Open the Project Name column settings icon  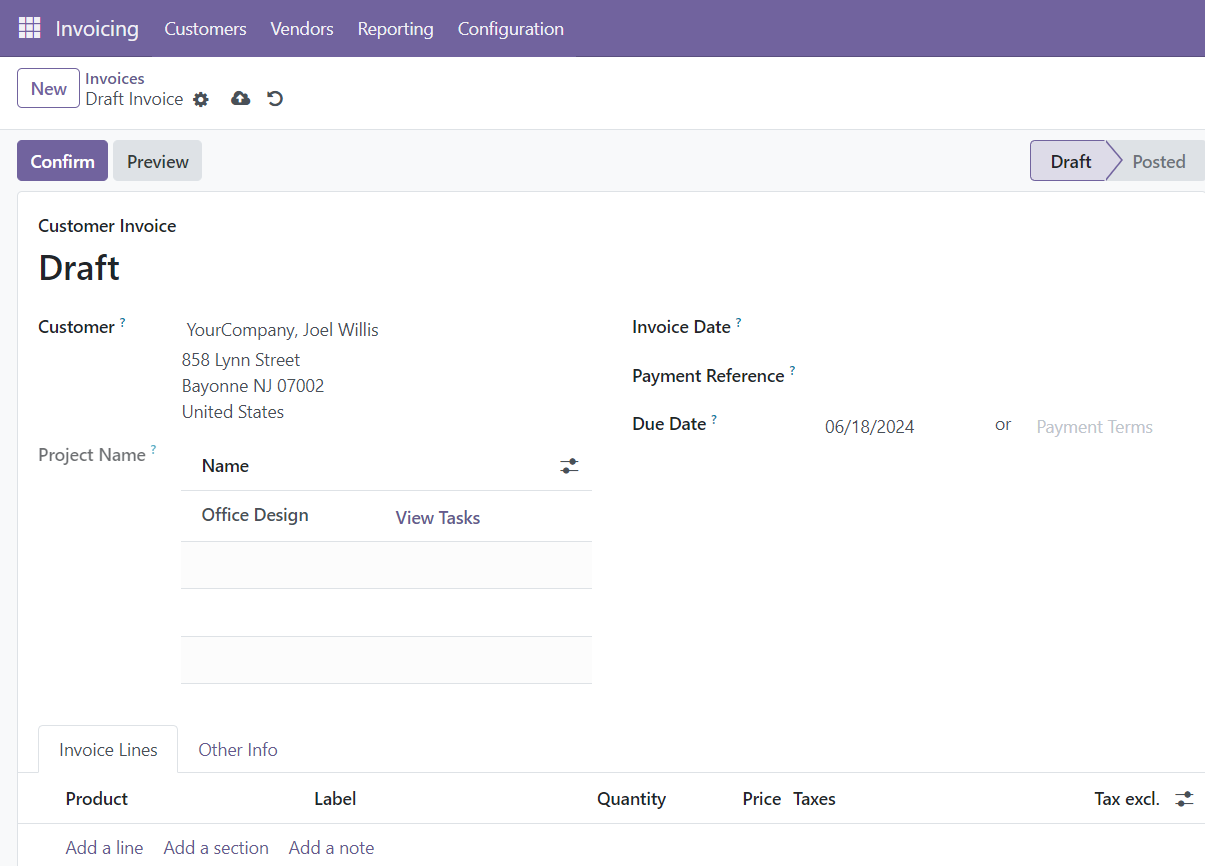pyautogui.click(x=569, y=466)
